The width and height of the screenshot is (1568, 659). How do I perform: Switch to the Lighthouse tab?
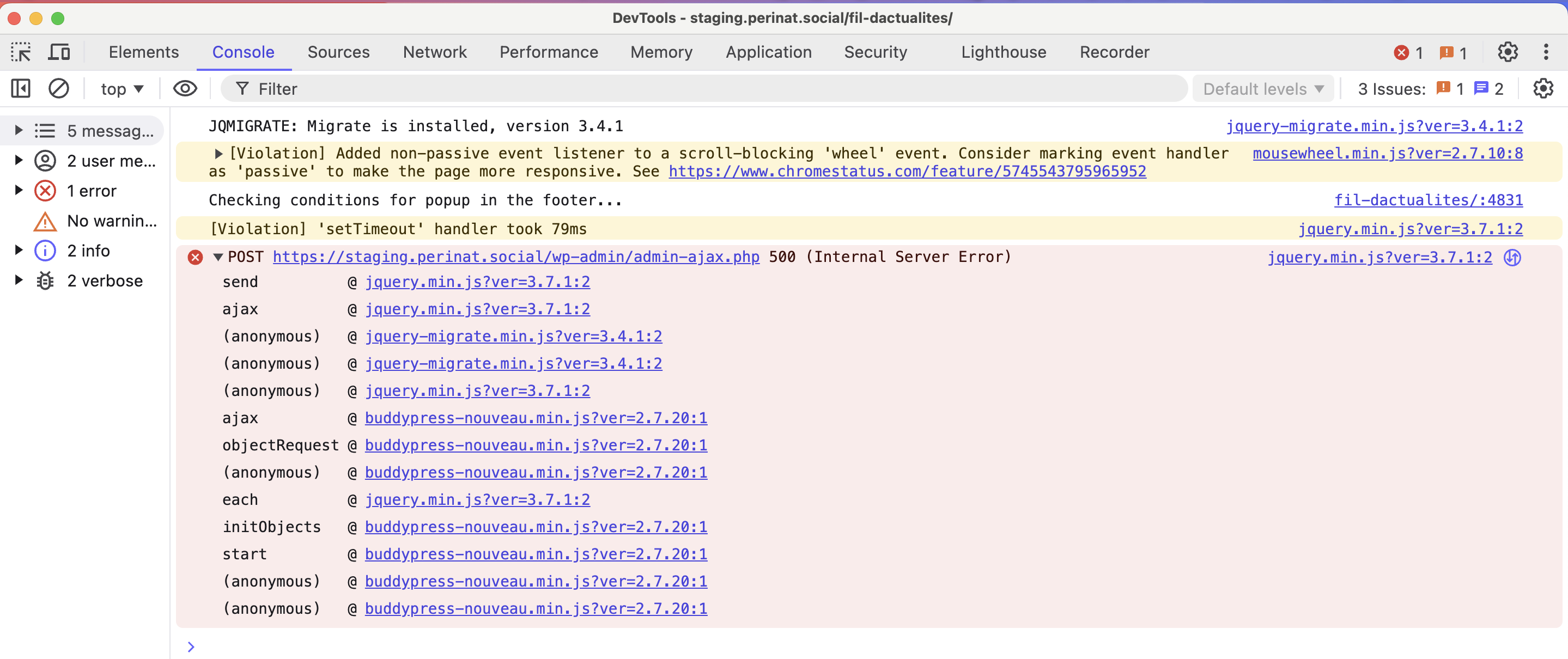click(1003, 52)
